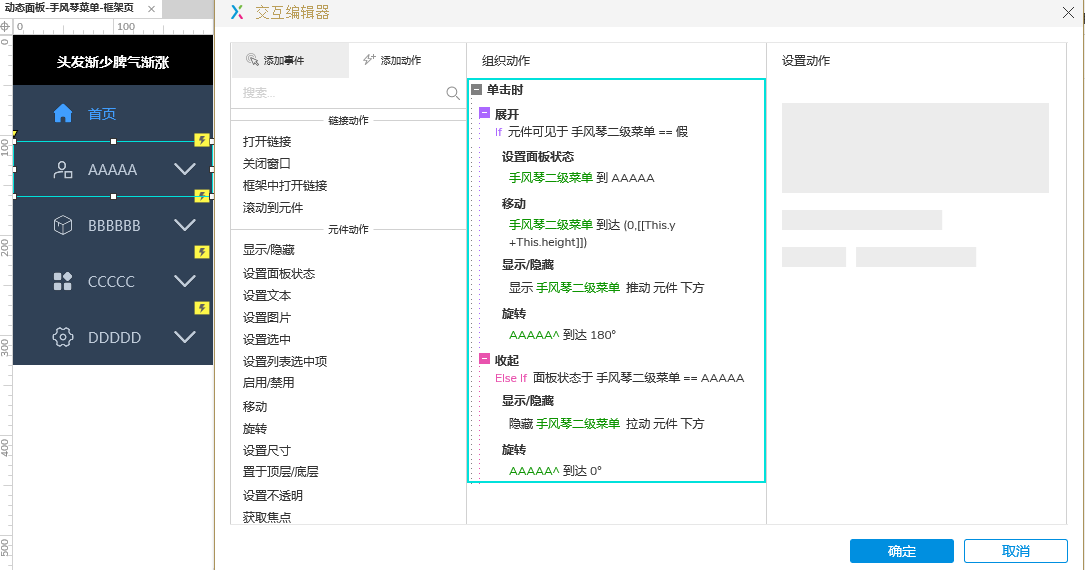Select the 设置图片 action
The image size is (1085, 570).
267,318
